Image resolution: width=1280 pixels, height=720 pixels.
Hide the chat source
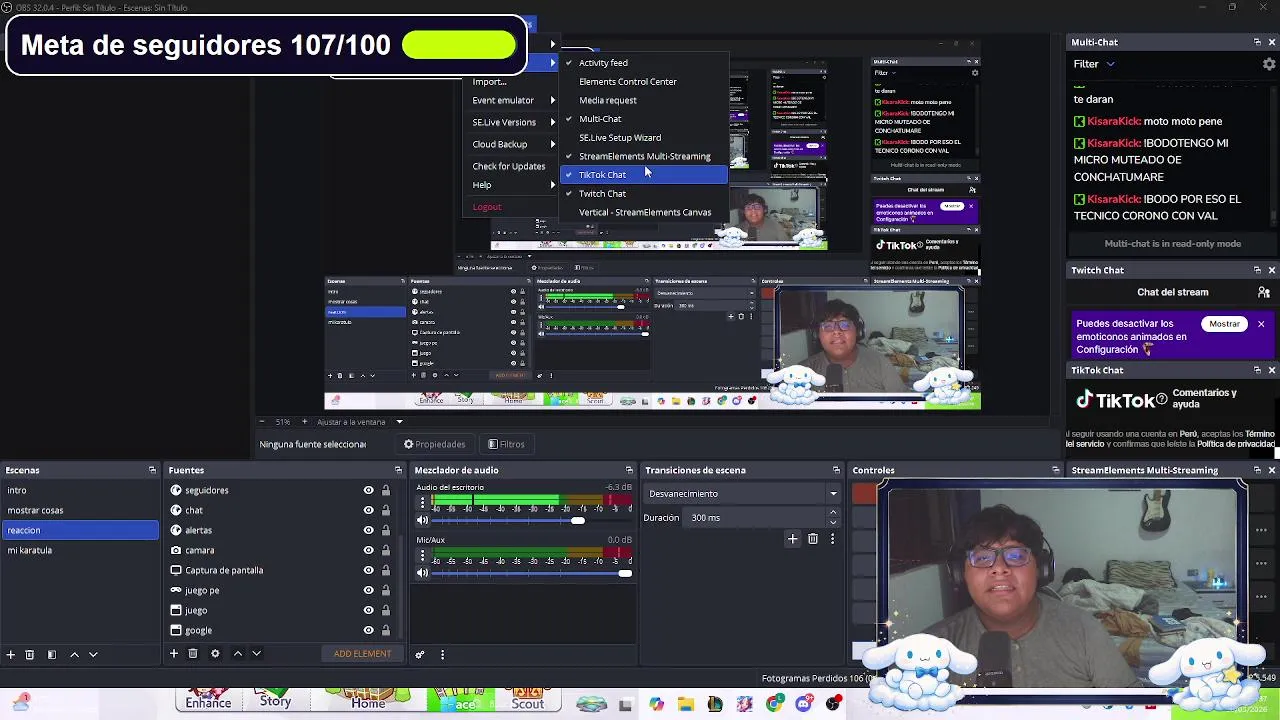[x=368, y=510]
